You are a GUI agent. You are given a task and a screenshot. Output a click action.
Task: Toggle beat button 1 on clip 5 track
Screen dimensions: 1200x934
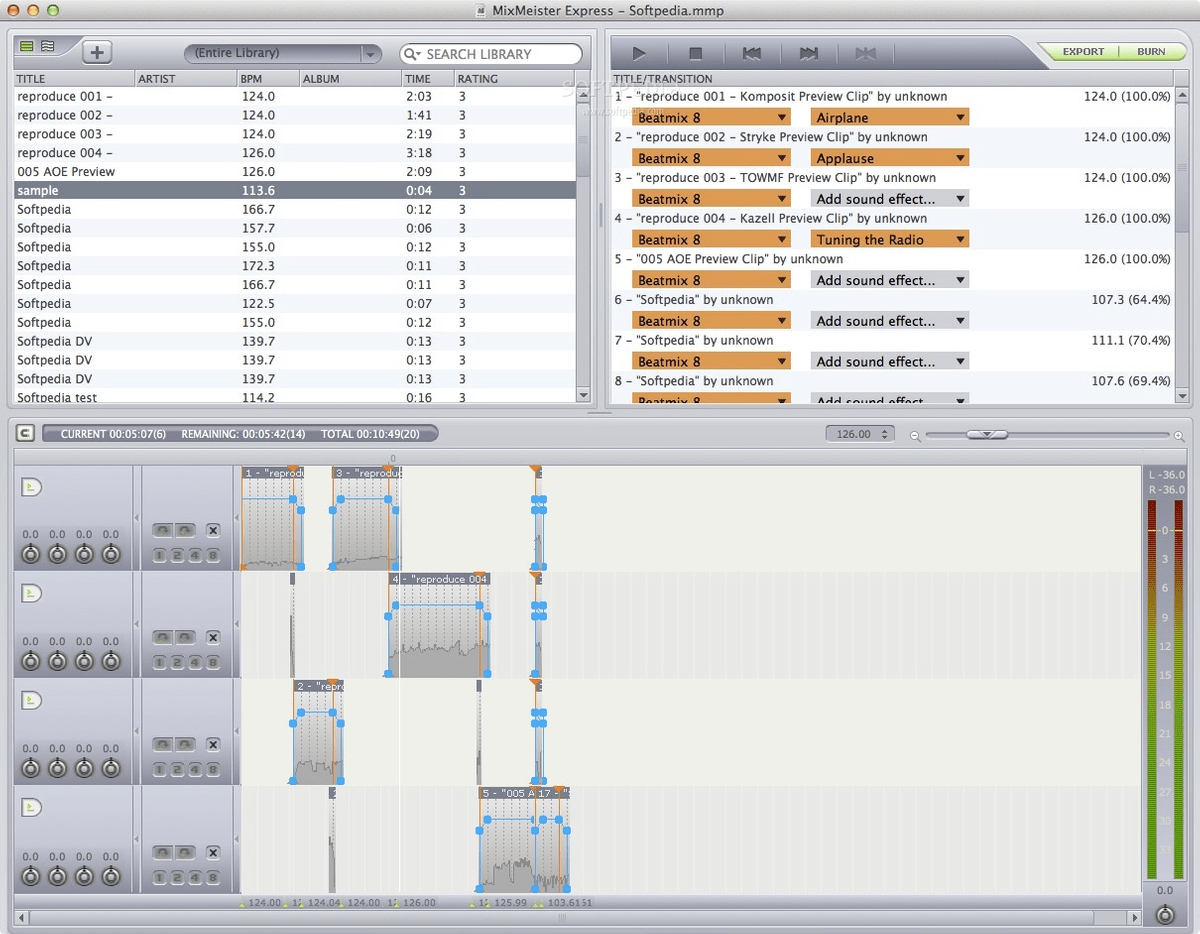click(160, 877)
